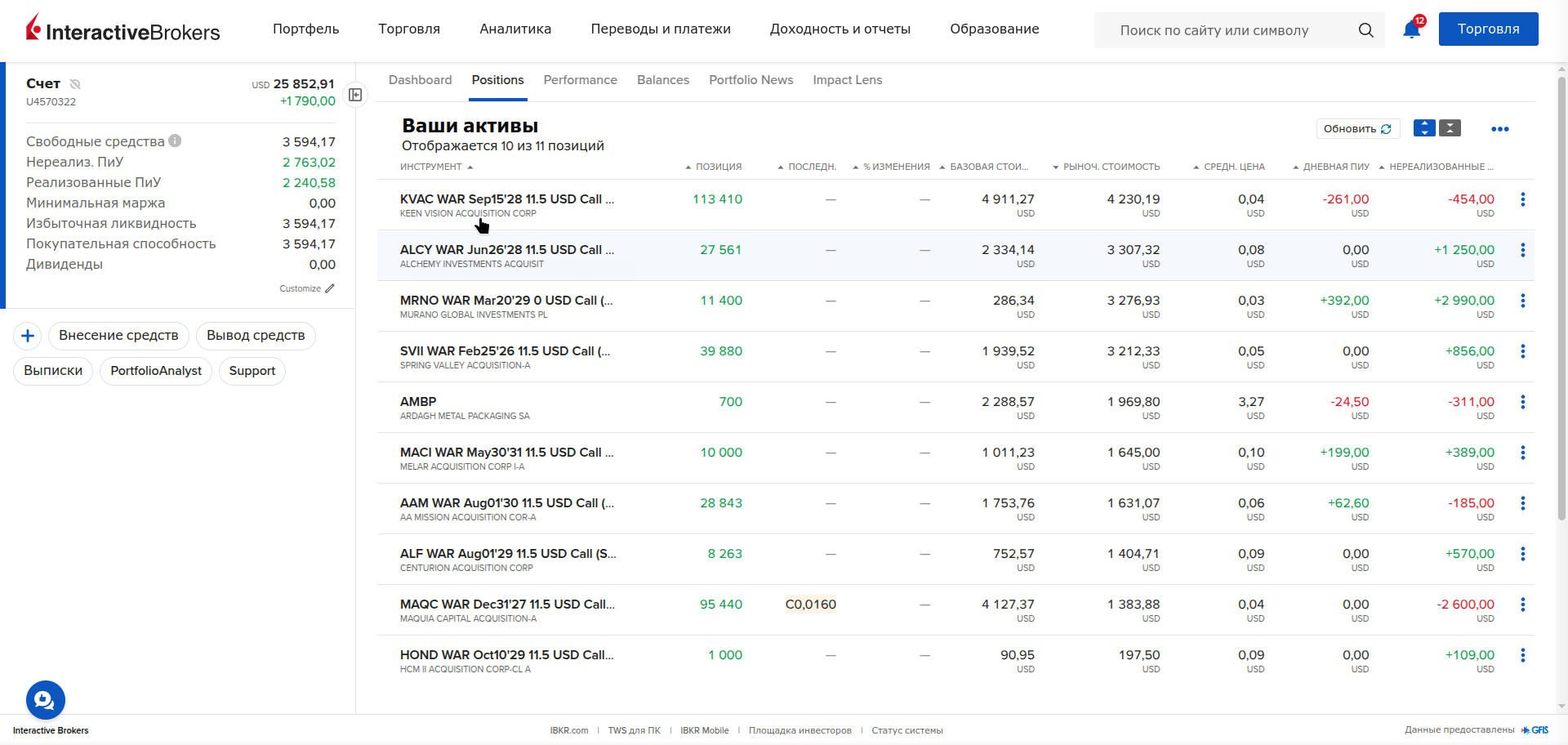
Task: Collapse the account sidebar panel
Action: [355, 95]
